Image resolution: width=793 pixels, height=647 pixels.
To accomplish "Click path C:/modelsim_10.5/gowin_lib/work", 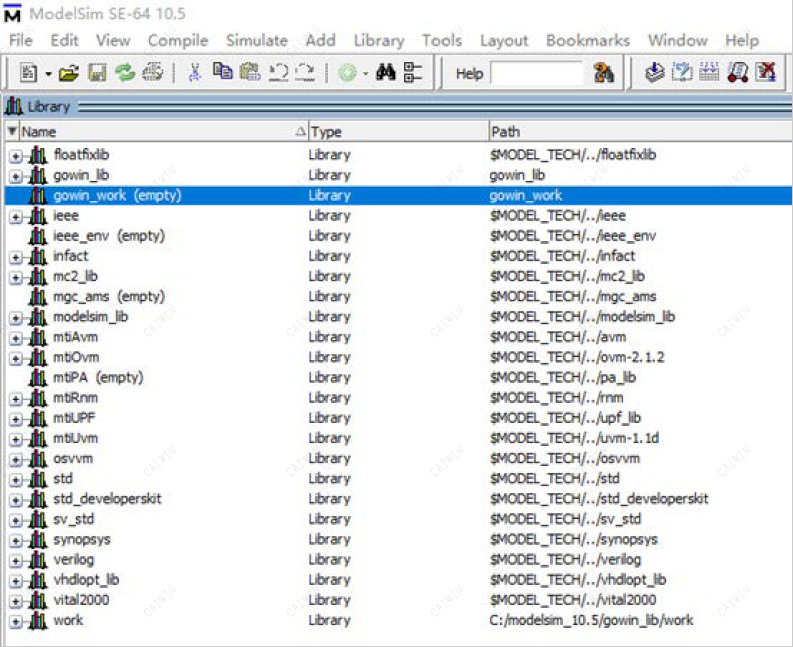I will 591,620.
